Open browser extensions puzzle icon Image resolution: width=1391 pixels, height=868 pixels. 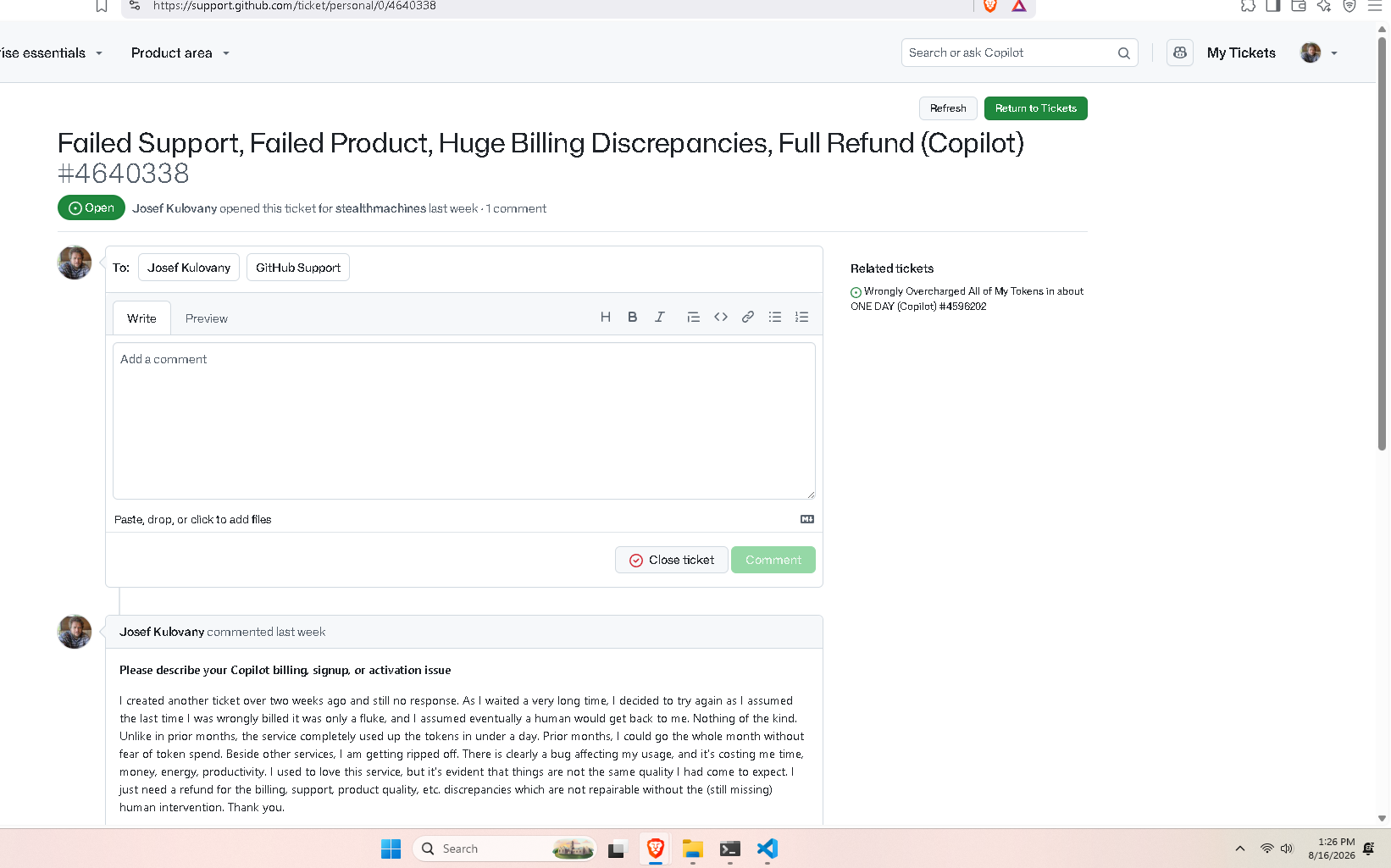click(x=1248, y=6)
